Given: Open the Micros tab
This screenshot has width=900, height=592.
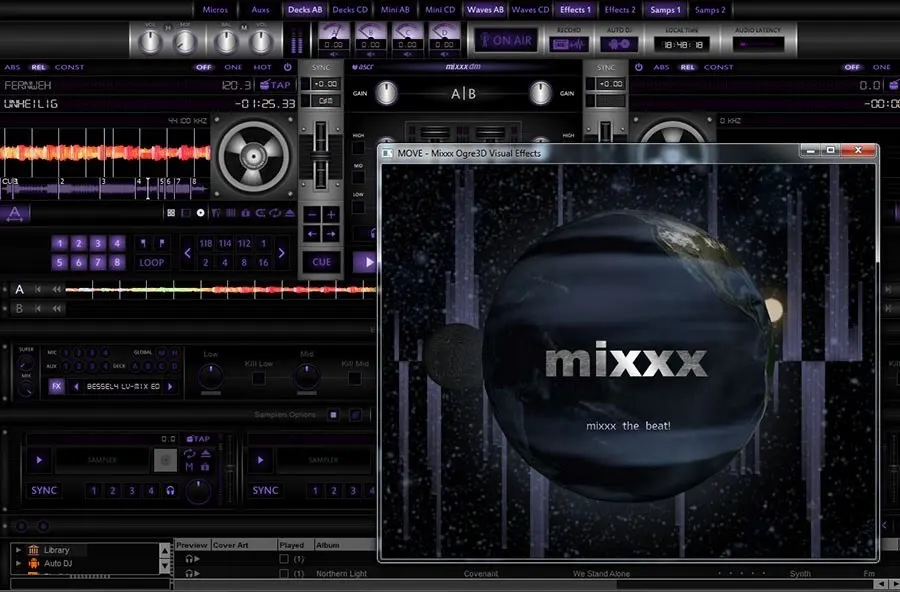Looking at the screenshot, I should point(215,10).
